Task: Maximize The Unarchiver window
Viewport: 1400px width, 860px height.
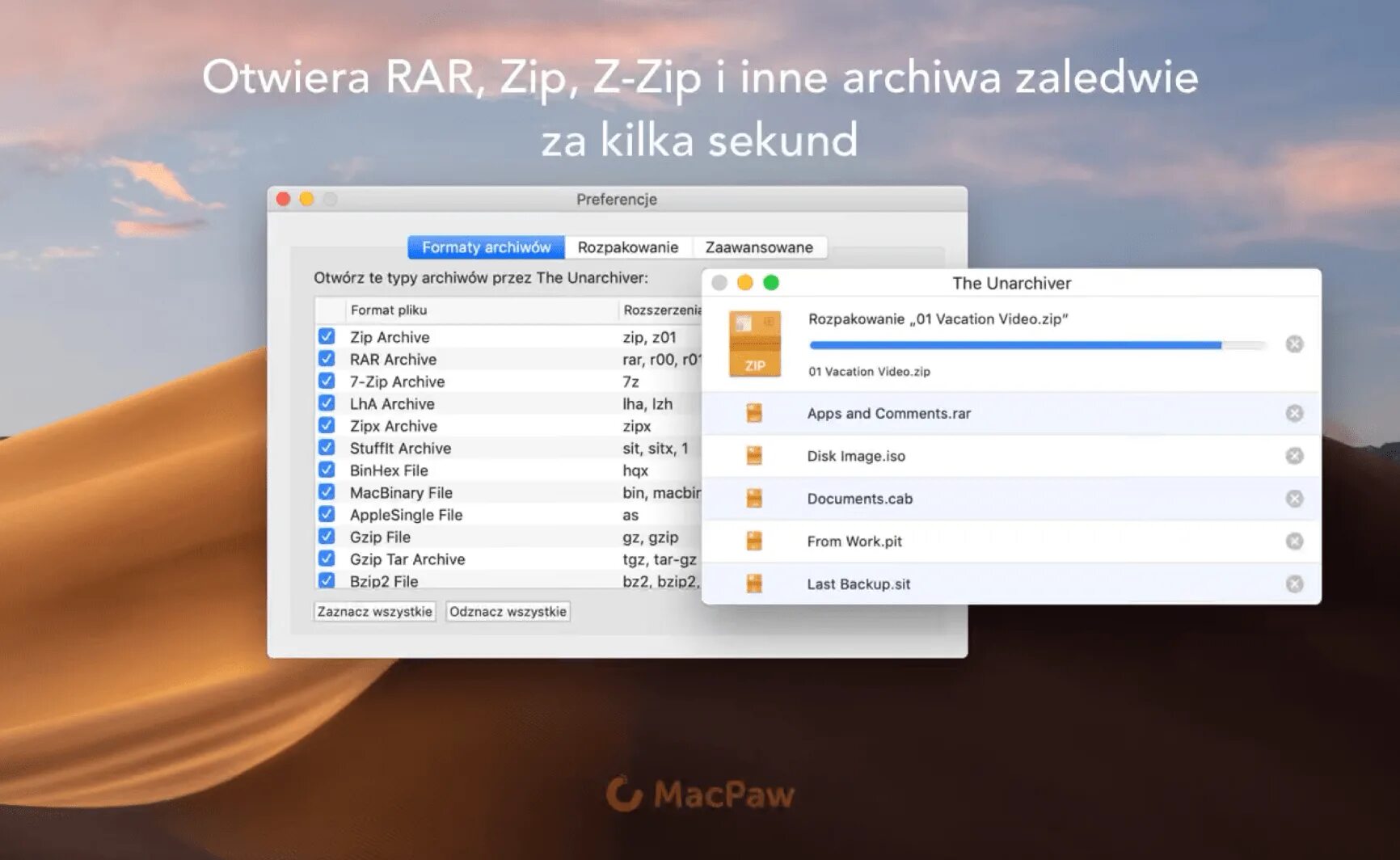Action: click(x=771, y=282)
